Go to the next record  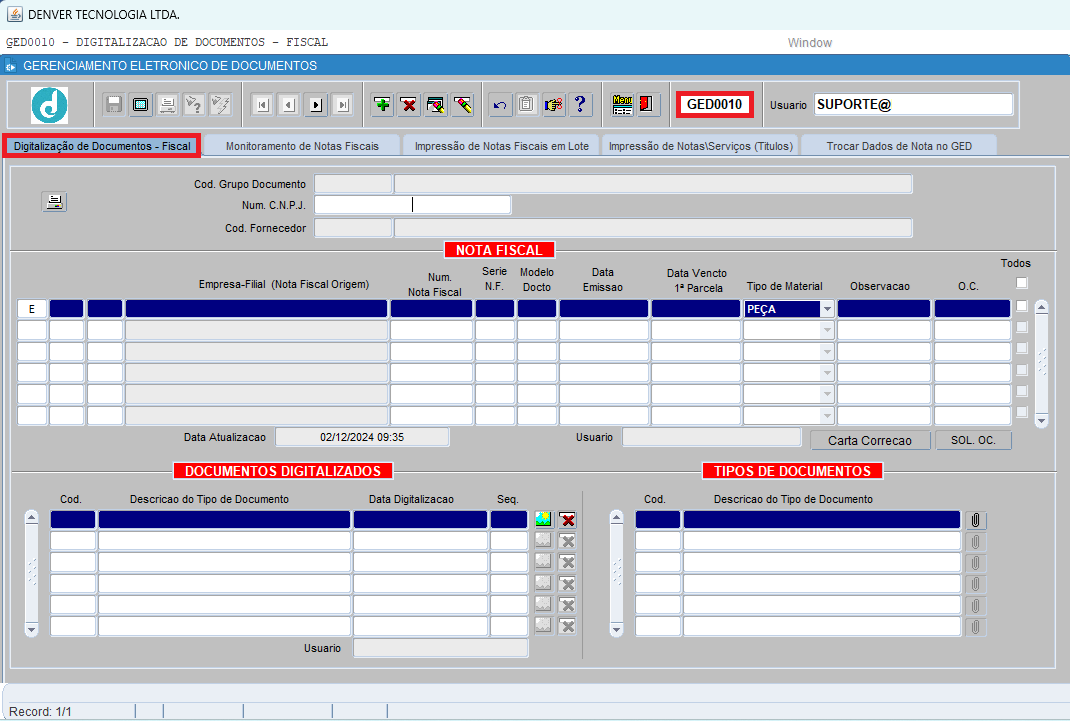pyautogui.click(x=316, y=104)
